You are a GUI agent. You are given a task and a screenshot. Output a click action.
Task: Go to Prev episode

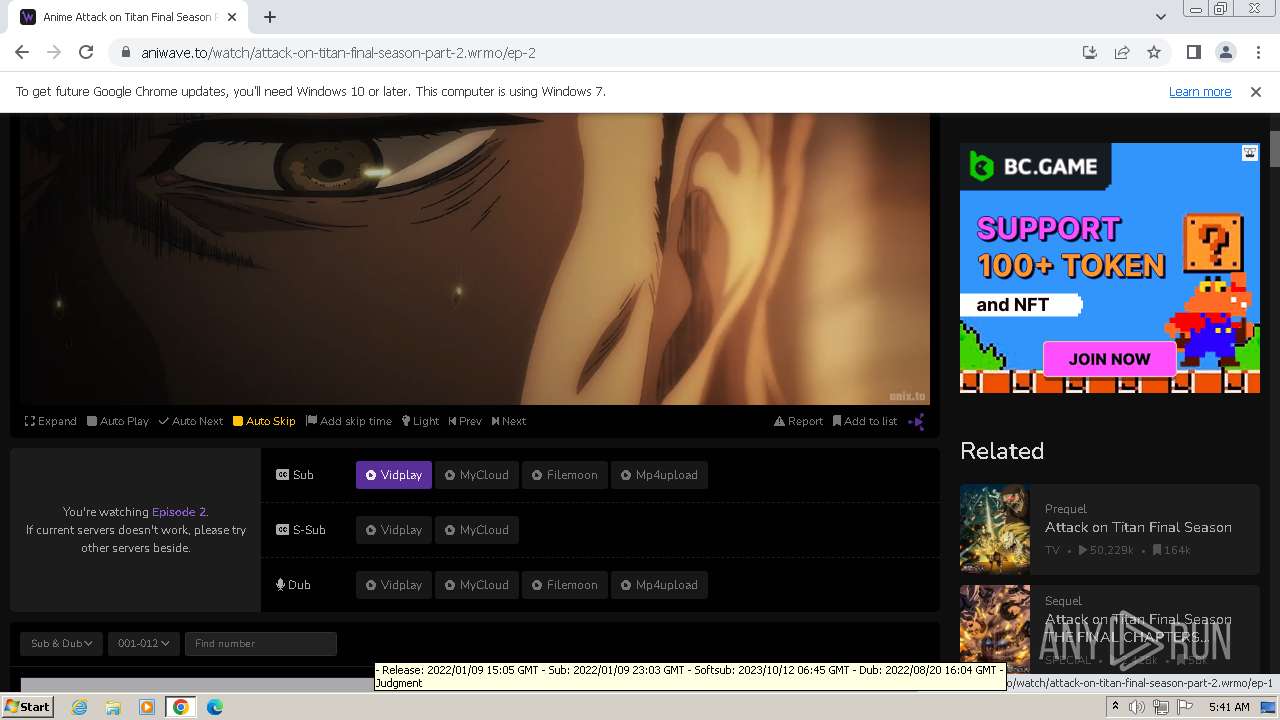(465, 421)
